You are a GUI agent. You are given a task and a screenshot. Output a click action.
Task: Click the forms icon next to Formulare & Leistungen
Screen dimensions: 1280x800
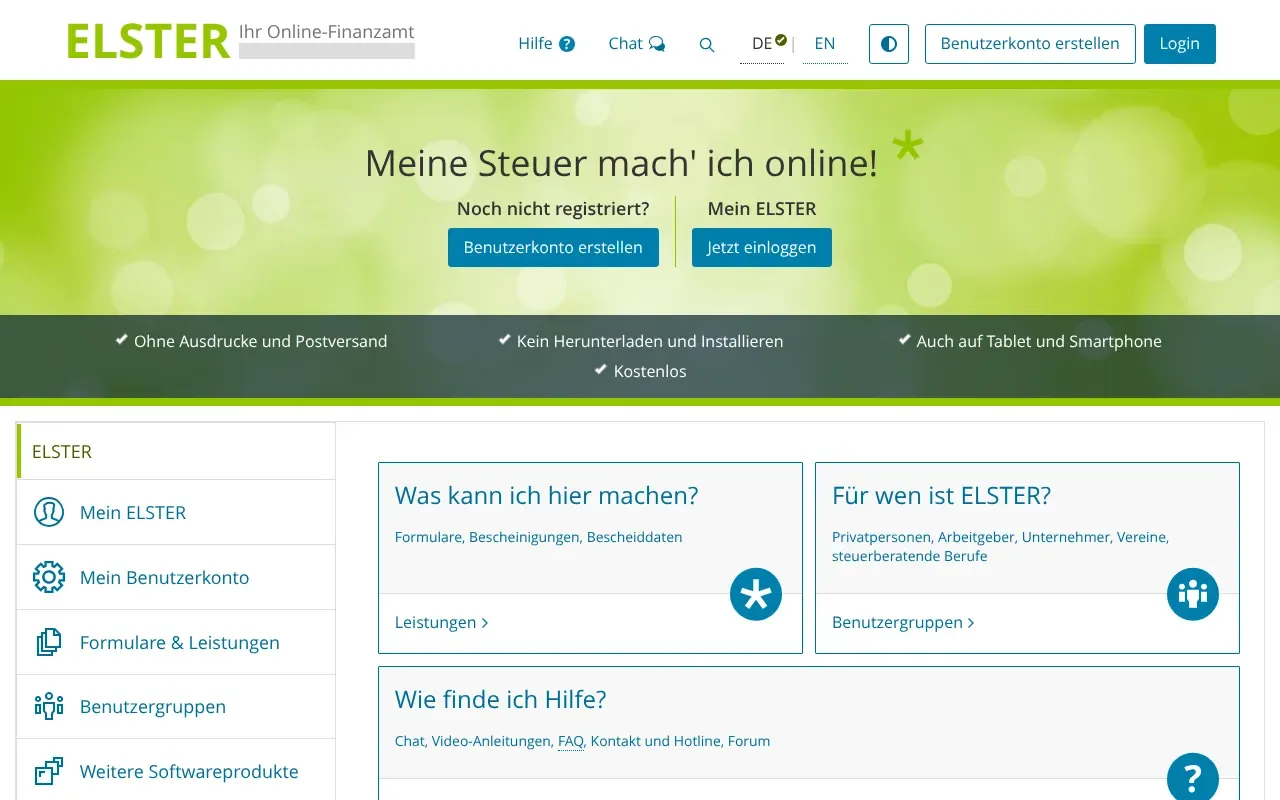click(49, 642)
